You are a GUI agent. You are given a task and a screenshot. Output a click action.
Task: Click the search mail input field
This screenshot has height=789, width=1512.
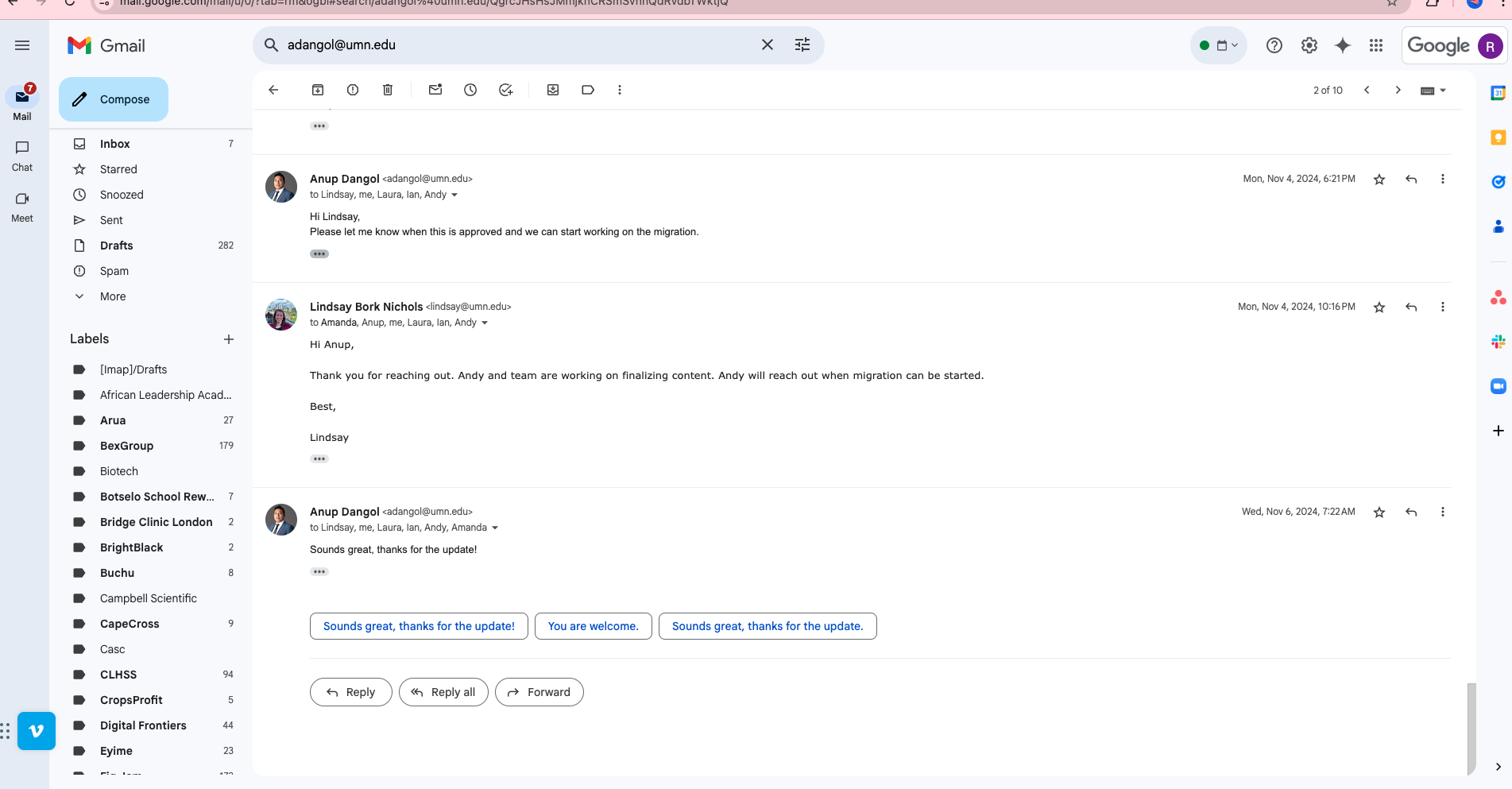click(516, 45)
